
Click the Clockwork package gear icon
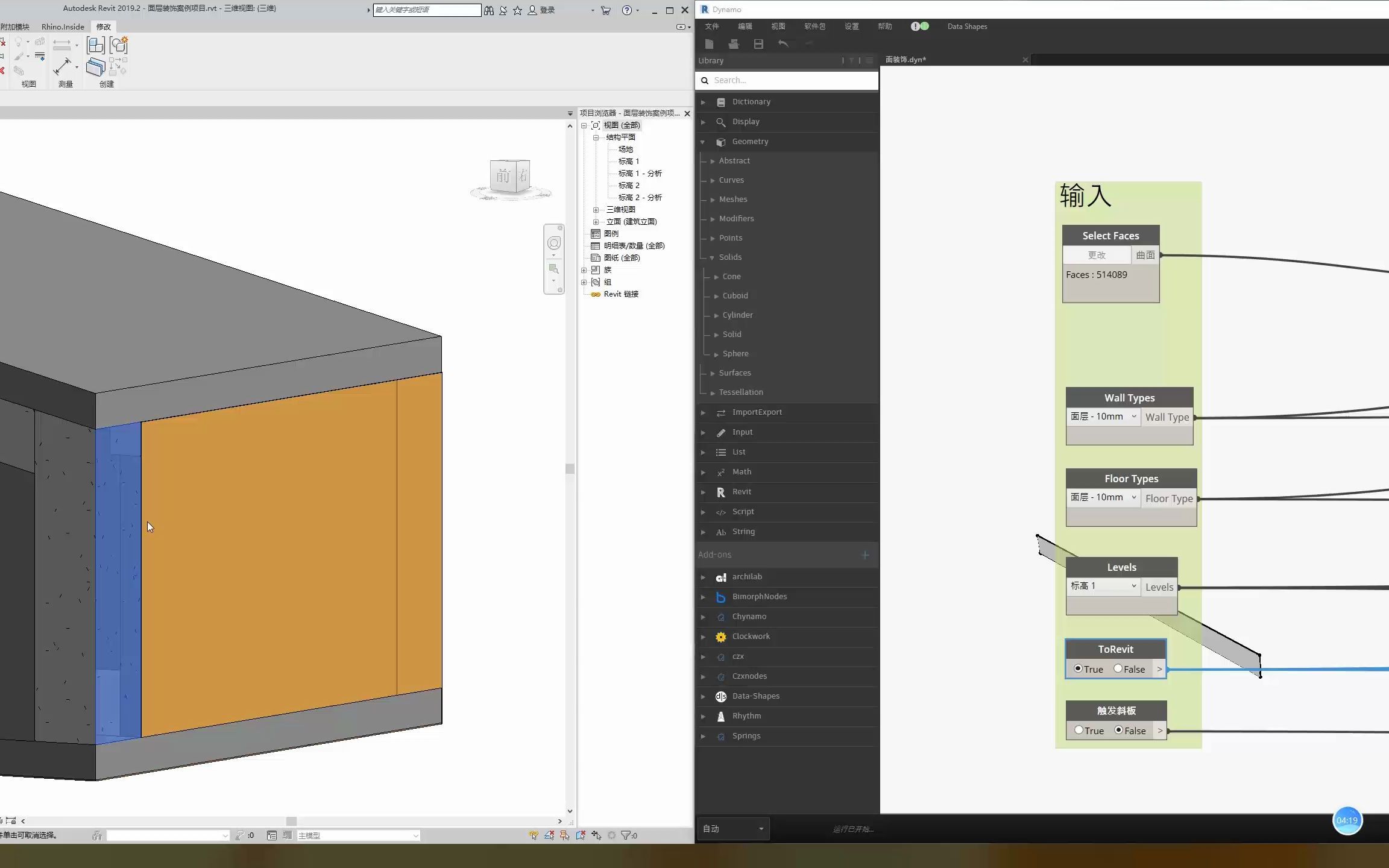pyautogui.click(x=720, y=637)
